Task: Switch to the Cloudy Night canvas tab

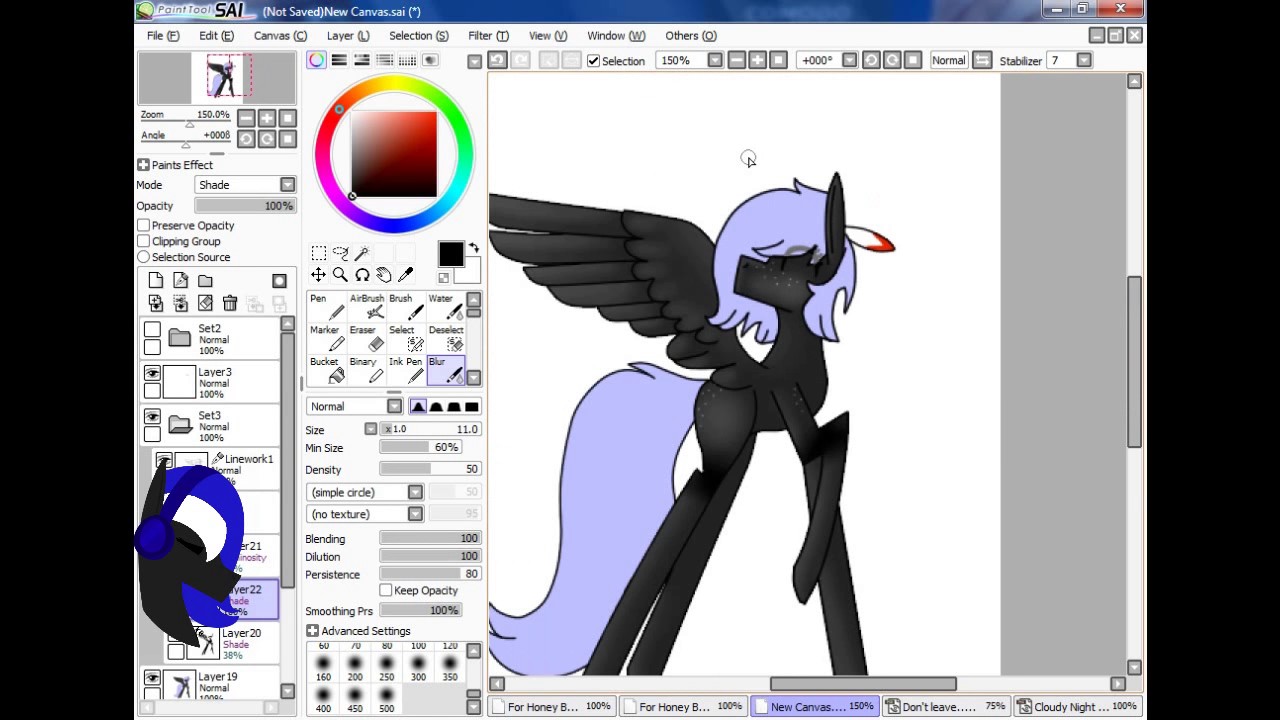Action: pyautogui.click(x=1077, y=707)
